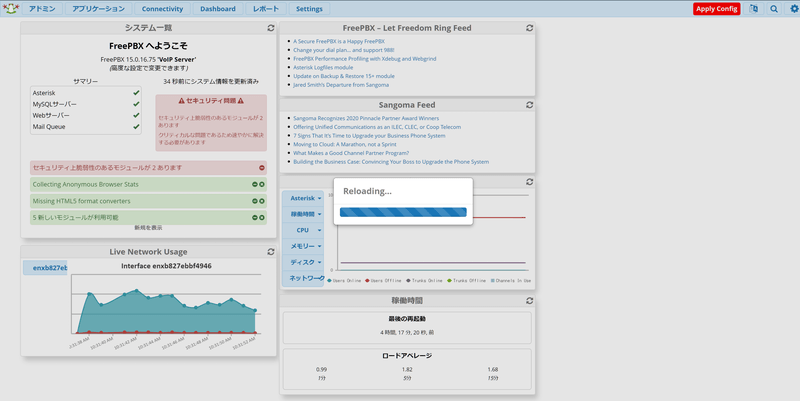Viewport: 800px width, 401px height.
Task: Toggle Users Online legend series
Action: (x=344, y=281)
